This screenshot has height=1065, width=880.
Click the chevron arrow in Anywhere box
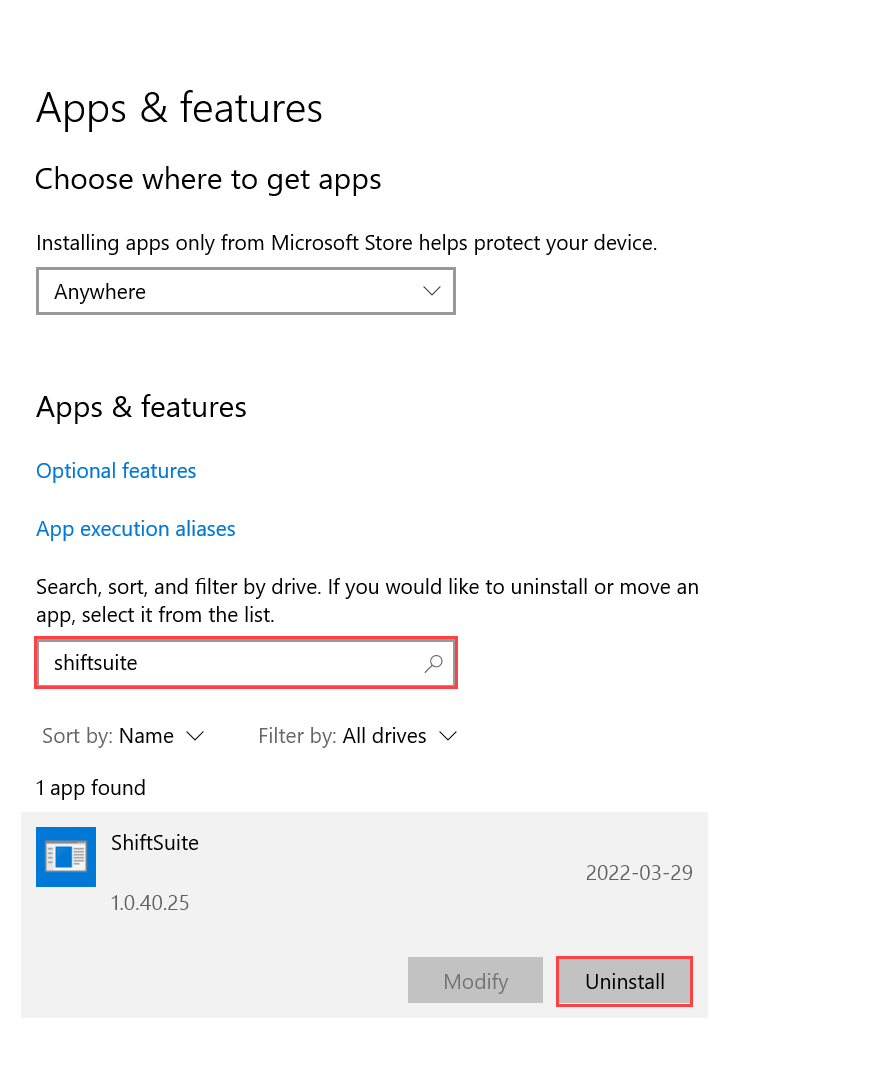coord(432,291)
